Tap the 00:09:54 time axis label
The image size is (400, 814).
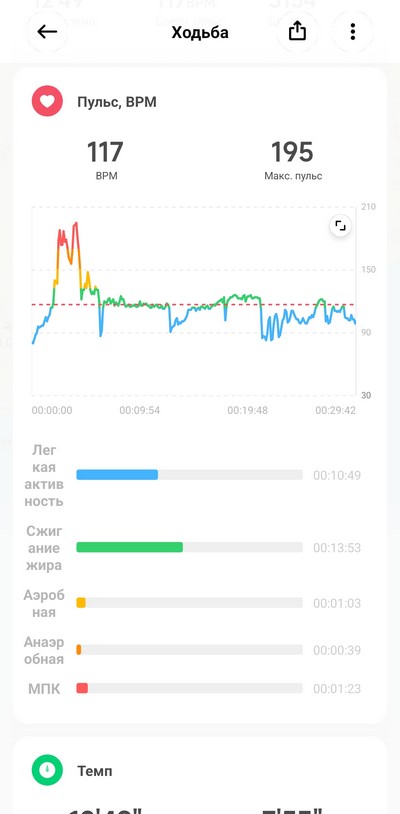pos(140,411)
